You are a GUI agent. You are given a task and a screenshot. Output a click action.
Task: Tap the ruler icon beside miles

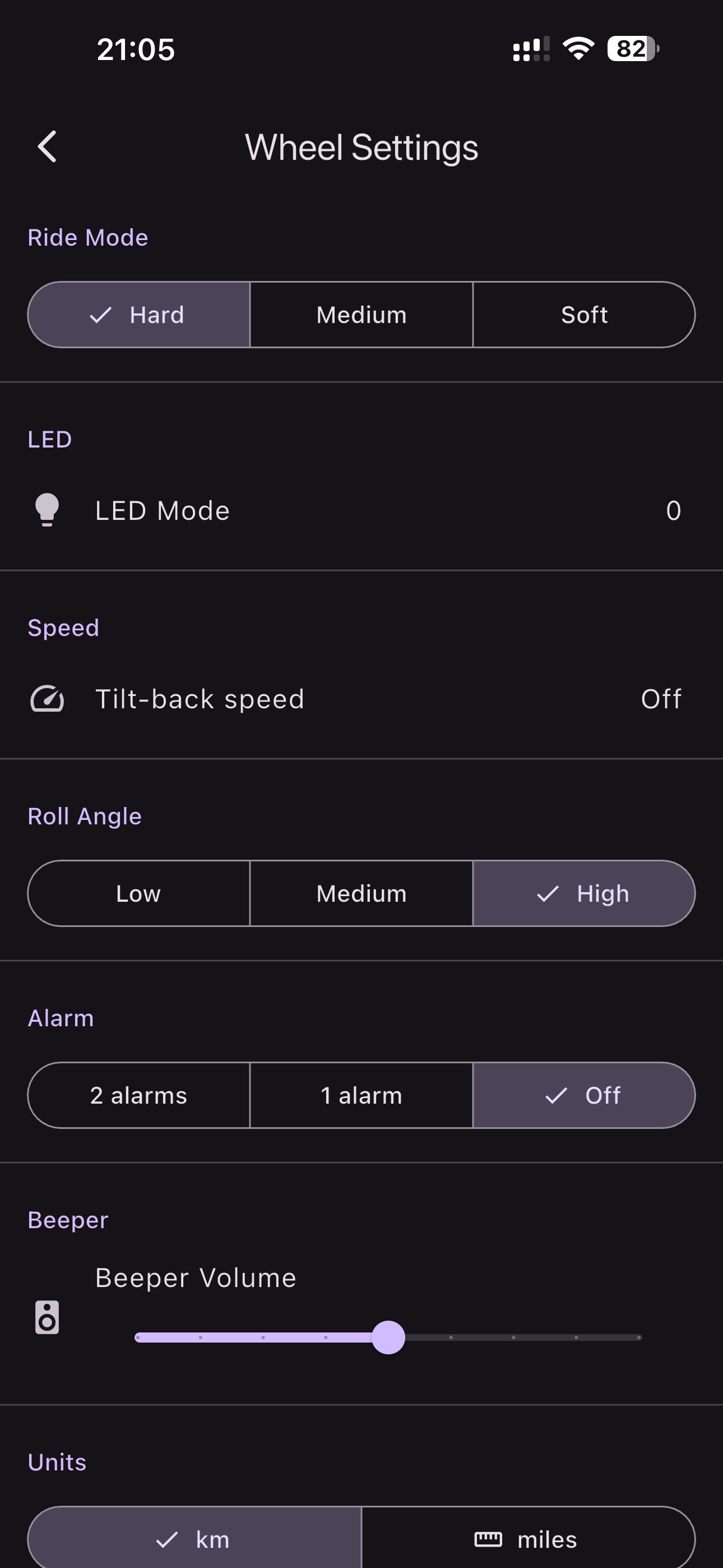coord(488,1539)
